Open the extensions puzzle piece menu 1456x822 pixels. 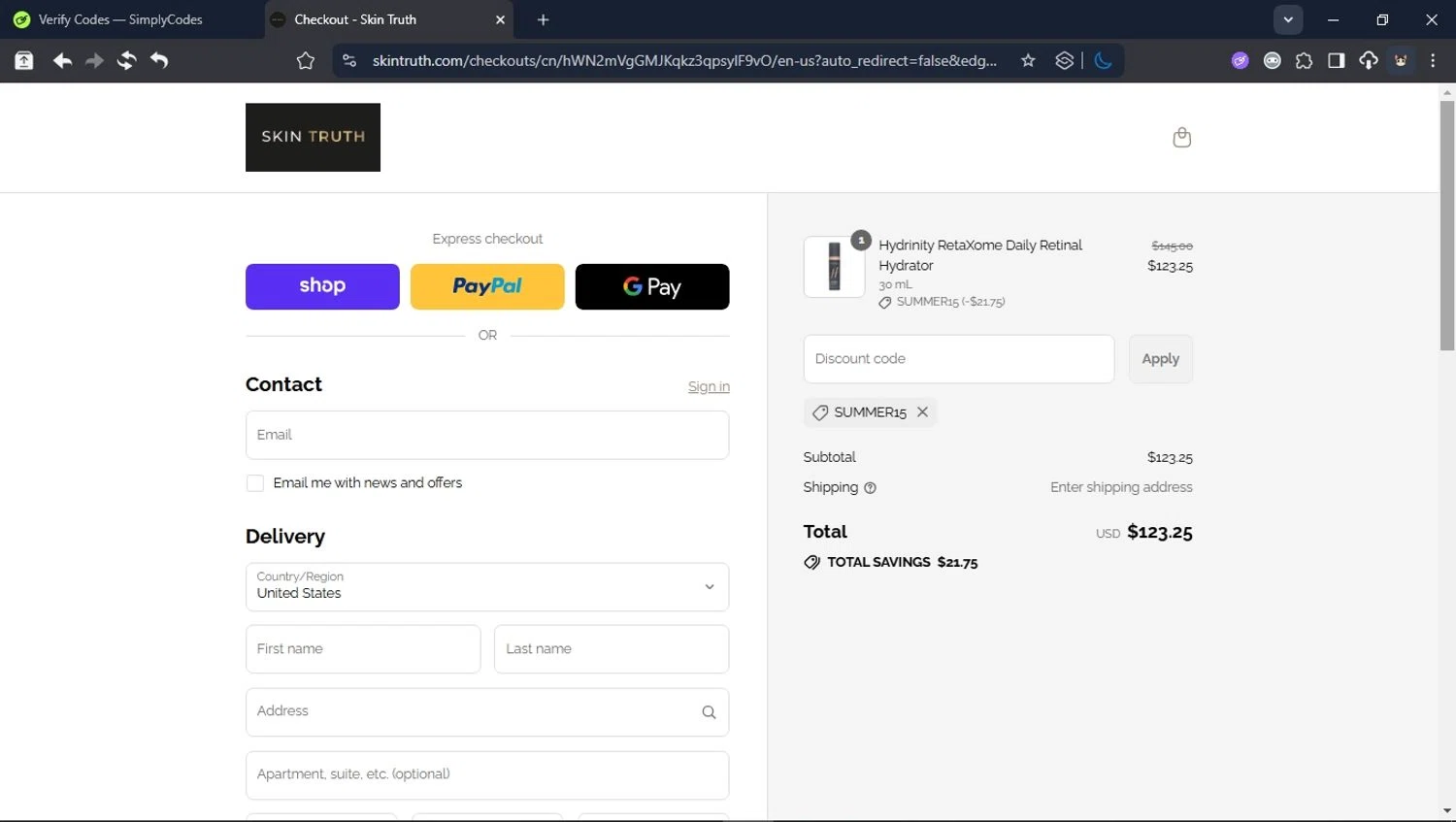point(1304,60)
